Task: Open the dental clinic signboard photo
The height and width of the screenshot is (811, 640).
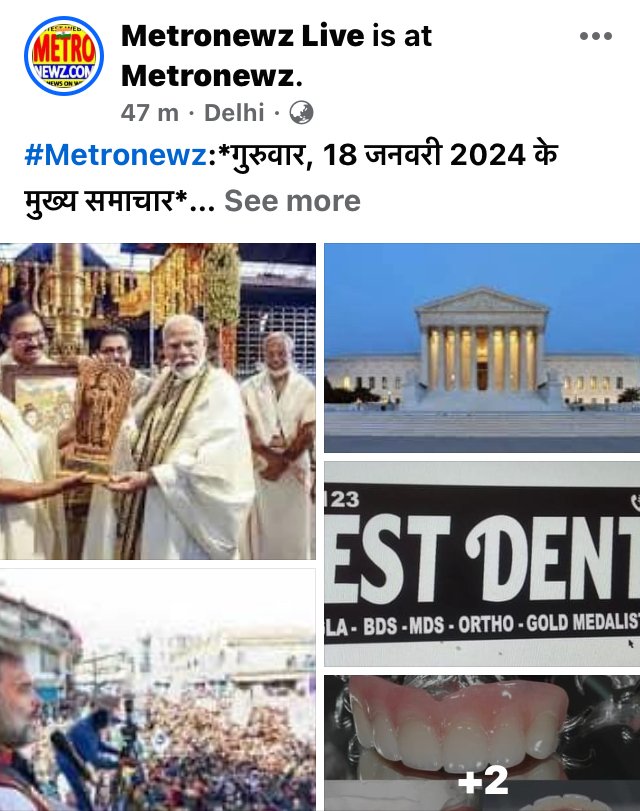Action: click(482, 564)
